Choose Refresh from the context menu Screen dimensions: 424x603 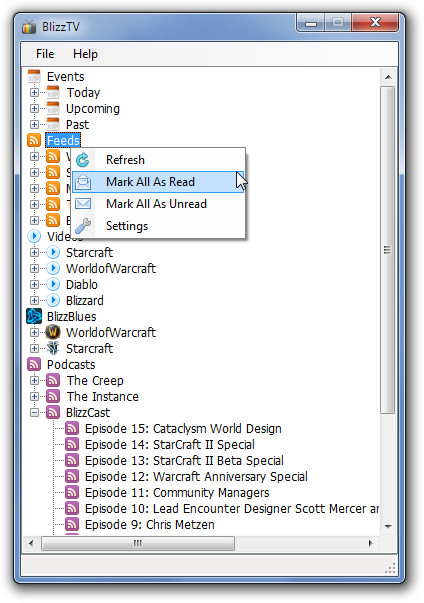click(x=159, y=160)
